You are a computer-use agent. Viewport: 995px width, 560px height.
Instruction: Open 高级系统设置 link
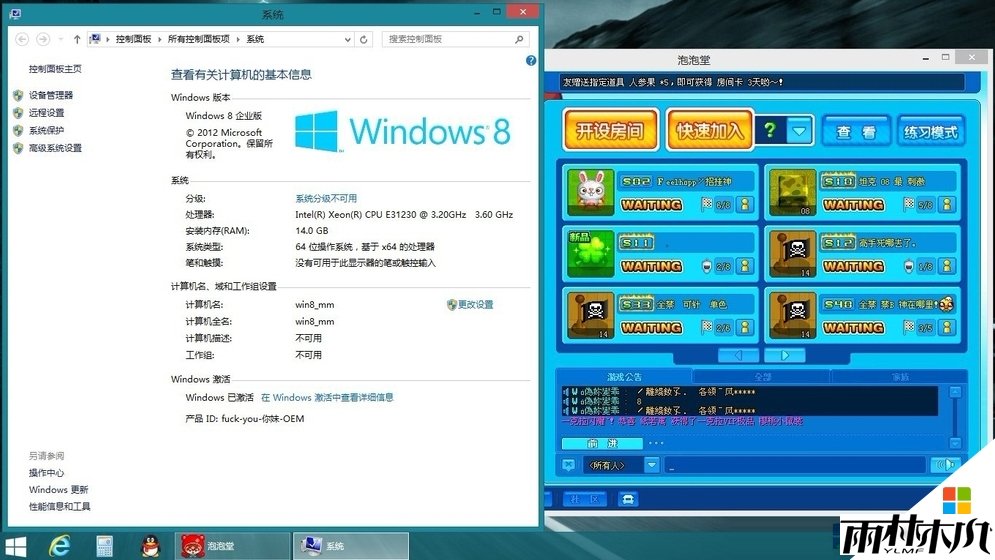tap(55, 148)
